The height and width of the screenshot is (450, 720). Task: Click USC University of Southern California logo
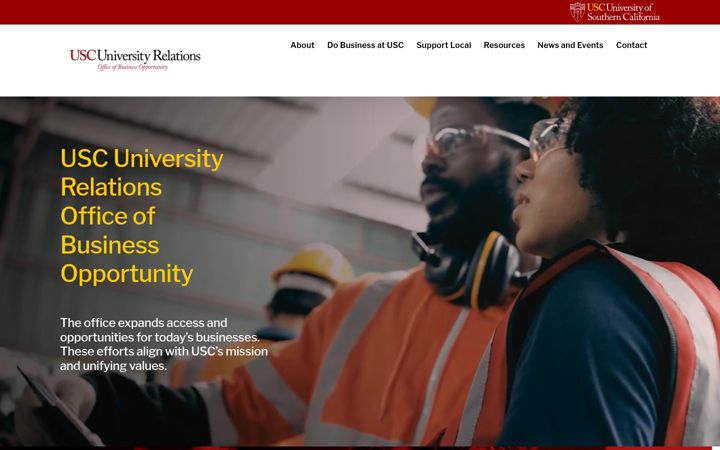click(x=614, y=12)
